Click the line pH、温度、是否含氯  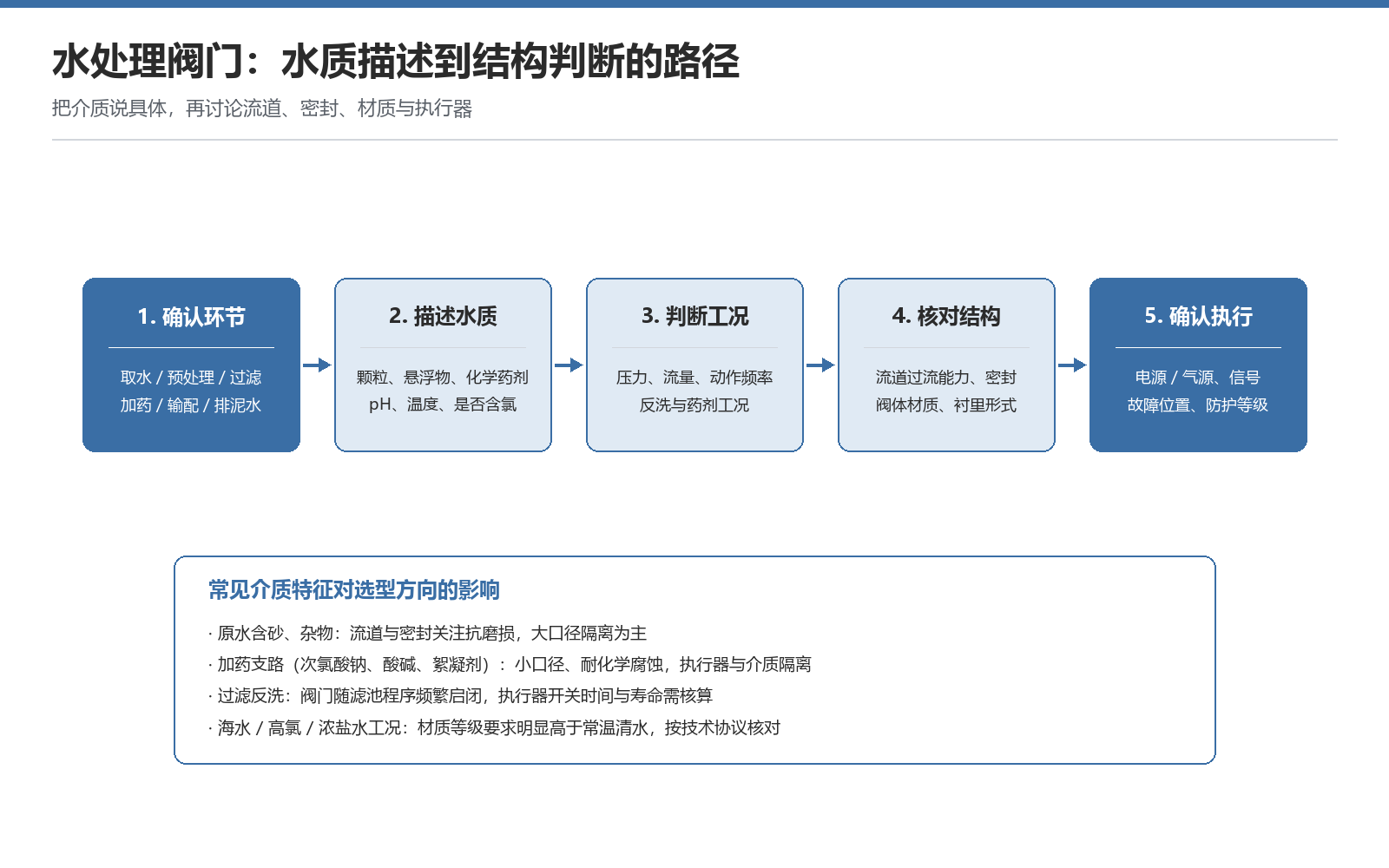pyautogui.click(x=443, y=405)
